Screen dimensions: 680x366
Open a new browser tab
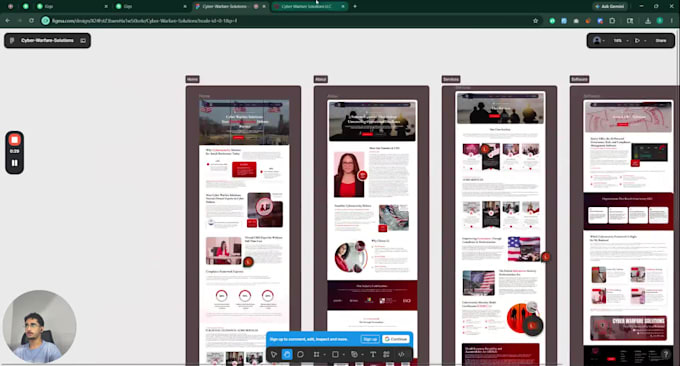[x=355, y=7]
